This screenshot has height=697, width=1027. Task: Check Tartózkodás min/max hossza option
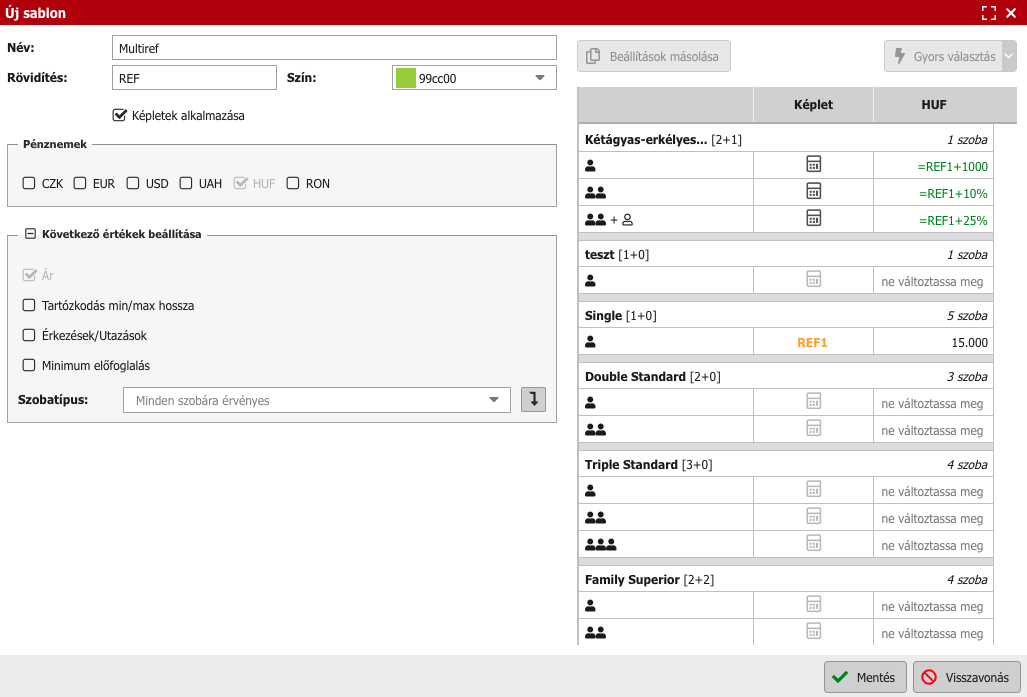[29, 305]
